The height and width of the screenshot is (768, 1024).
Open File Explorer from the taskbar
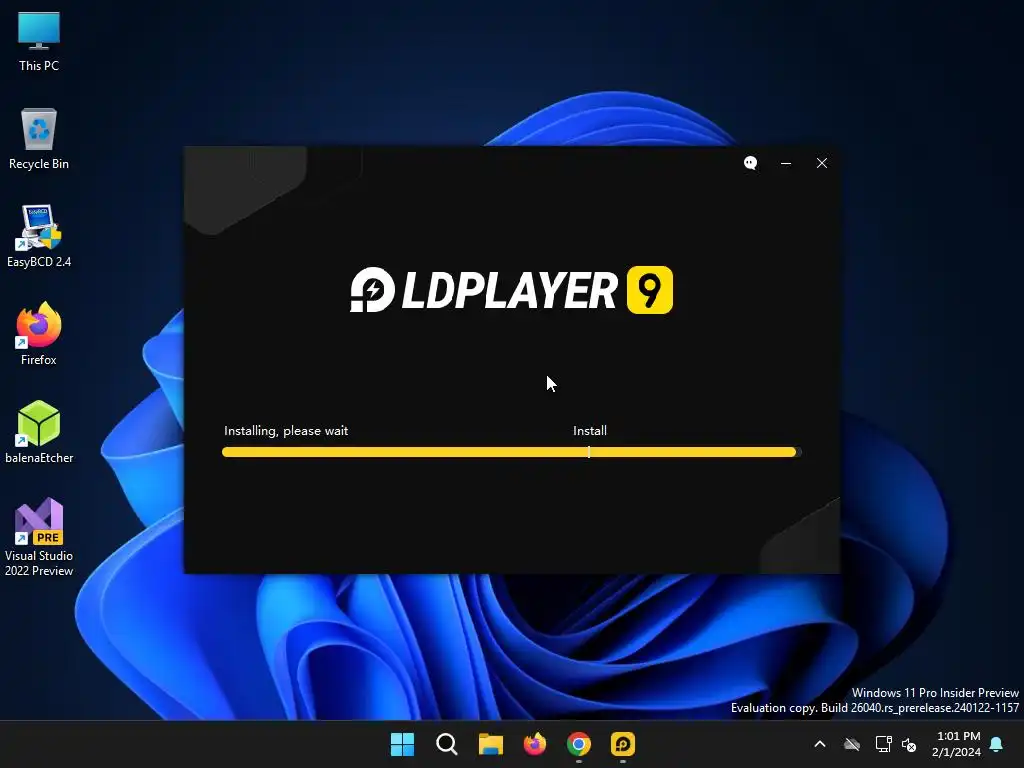point(490,744)
